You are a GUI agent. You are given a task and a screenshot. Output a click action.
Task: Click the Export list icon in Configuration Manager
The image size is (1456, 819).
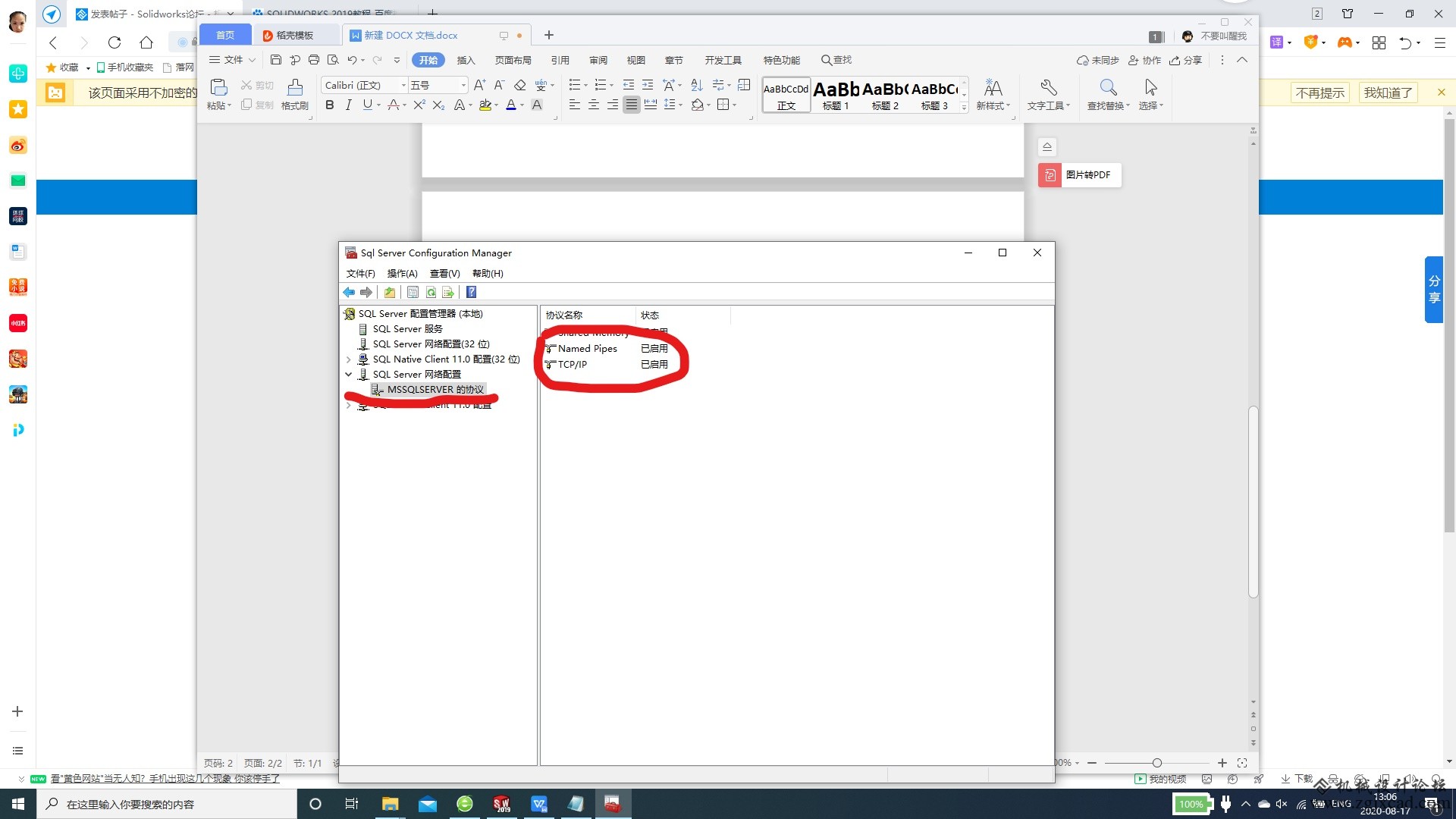tap(448, 293)
